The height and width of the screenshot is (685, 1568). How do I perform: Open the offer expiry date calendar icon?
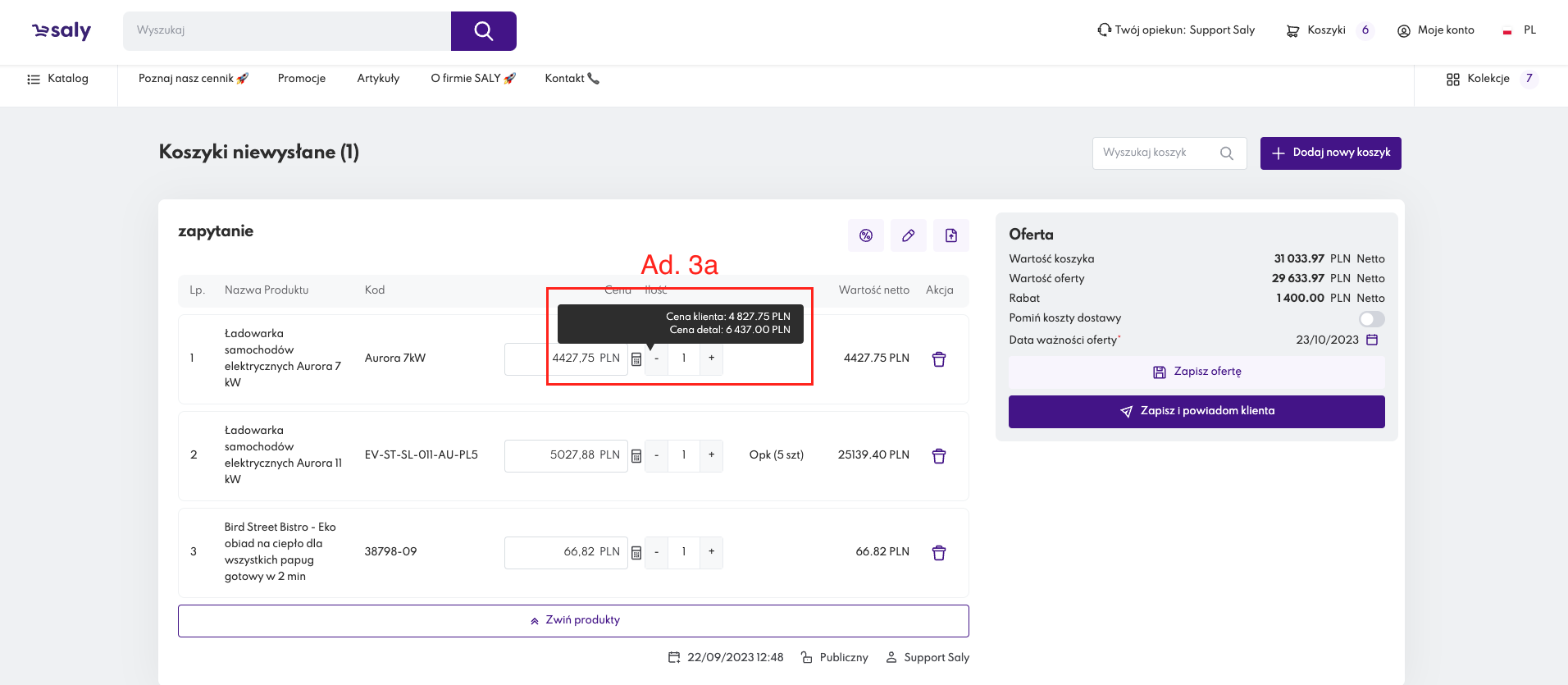coord(1372,340)
